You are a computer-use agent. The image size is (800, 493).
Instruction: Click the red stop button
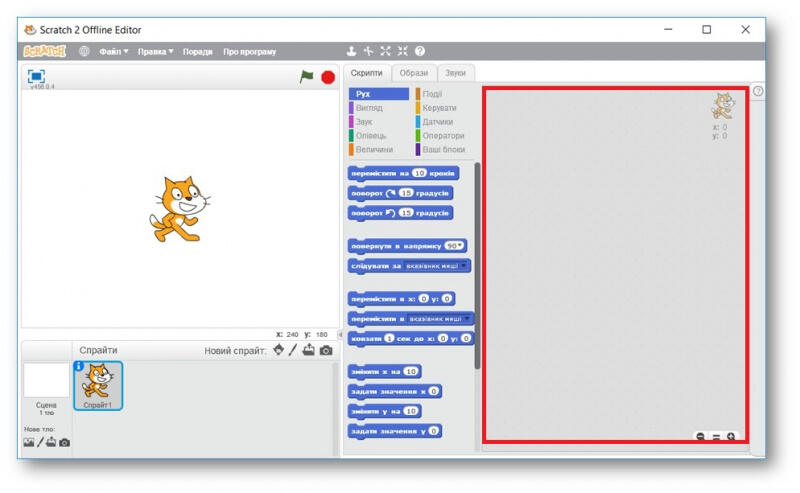(x=328, y=78)
